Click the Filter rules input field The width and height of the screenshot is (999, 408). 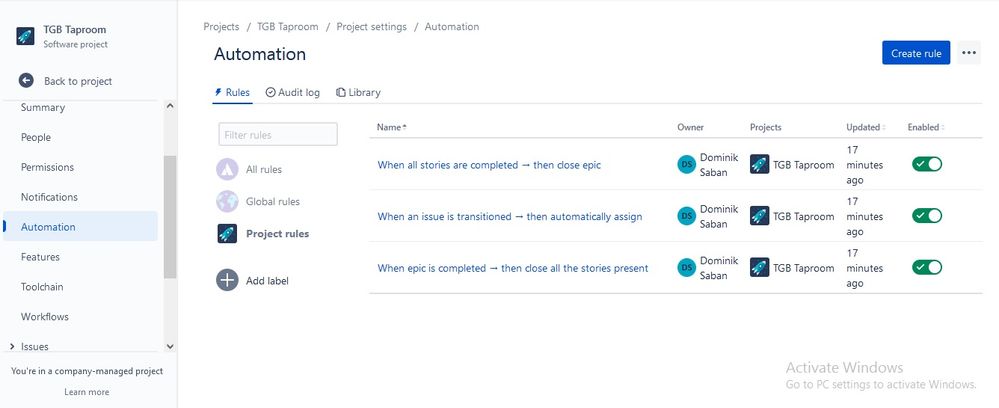pos(278,135)
